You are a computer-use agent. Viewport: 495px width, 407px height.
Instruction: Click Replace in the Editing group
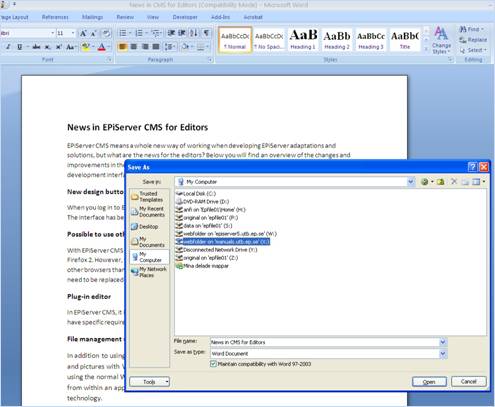(473, 40)
